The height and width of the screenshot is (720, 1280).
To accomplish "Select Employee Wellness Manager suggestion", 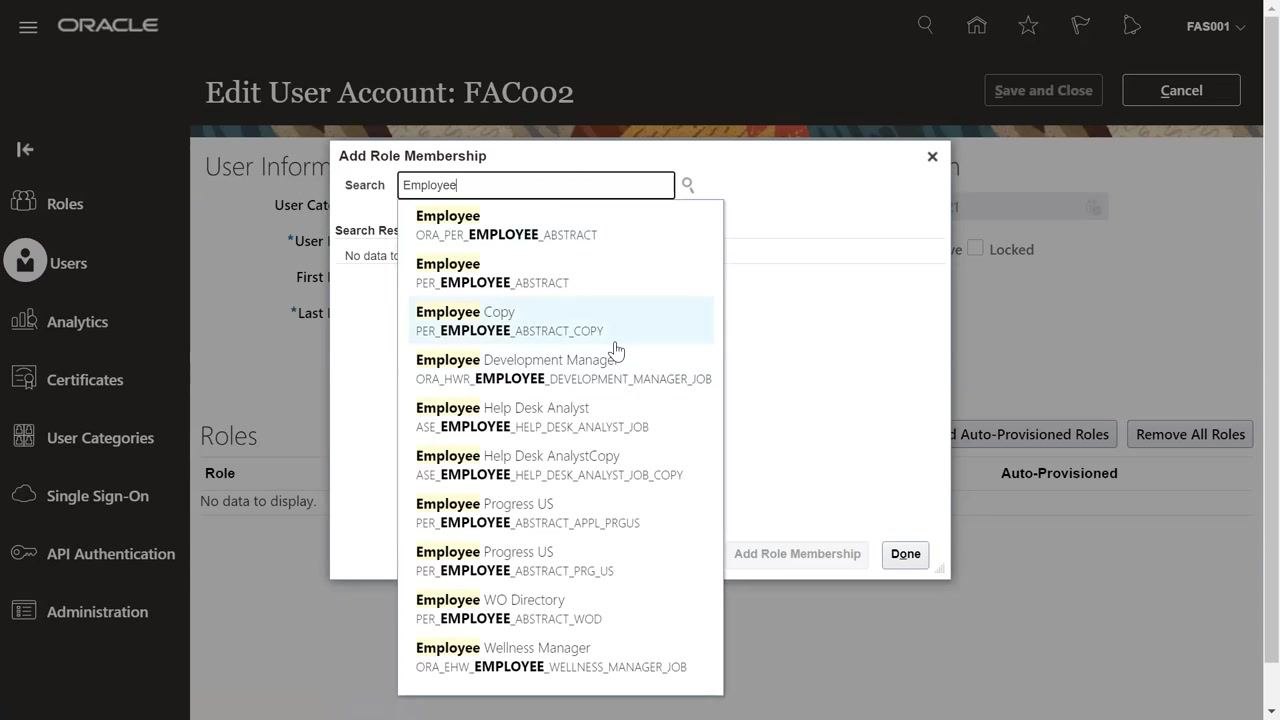I will tap(560, 657).
